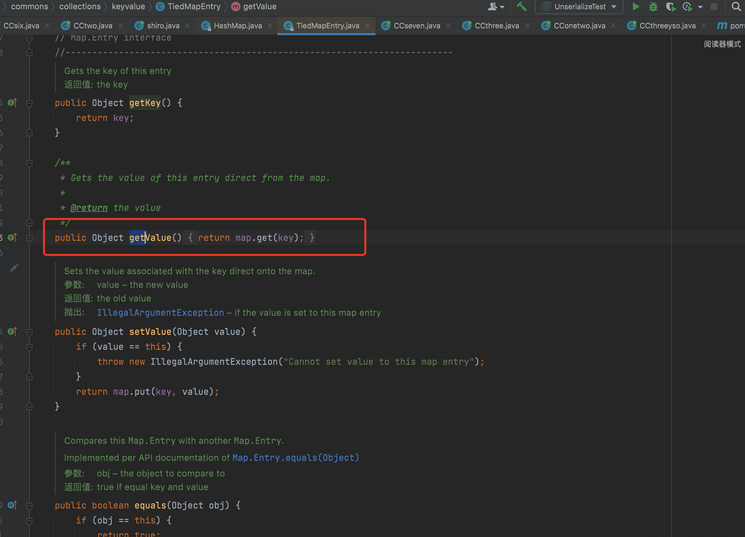This screenshot has width=745, height=537.
Task: Open the IllegalArgumentException doc link
Action: (160, 313)
